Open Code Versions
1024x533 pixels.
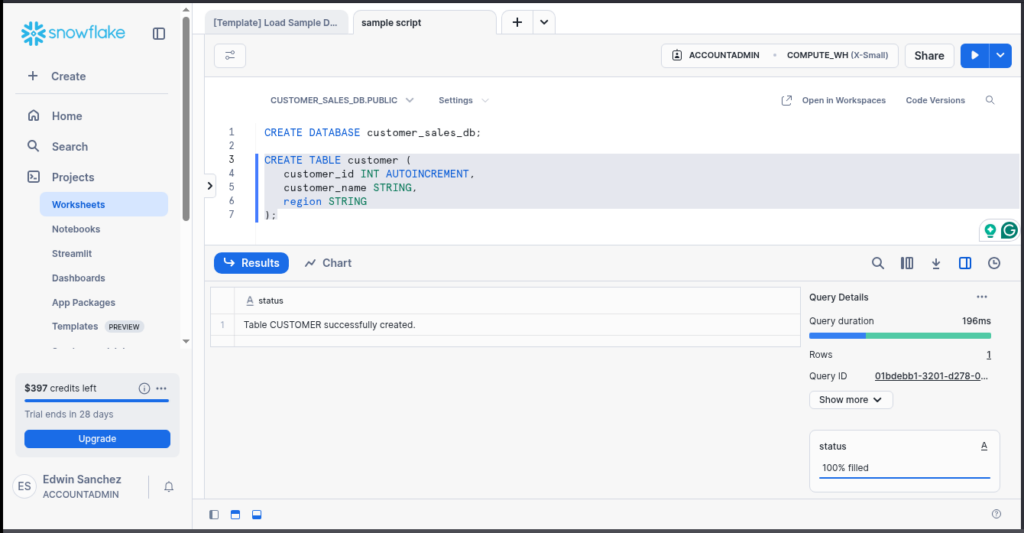tap(935, 100)
